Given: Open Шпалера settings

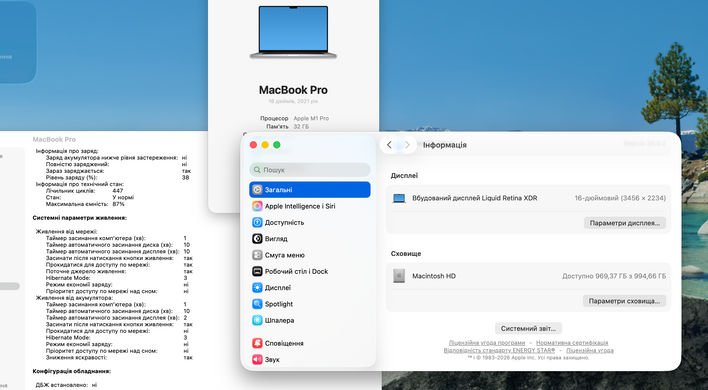Looking at the screenshot, I should 310,320.
